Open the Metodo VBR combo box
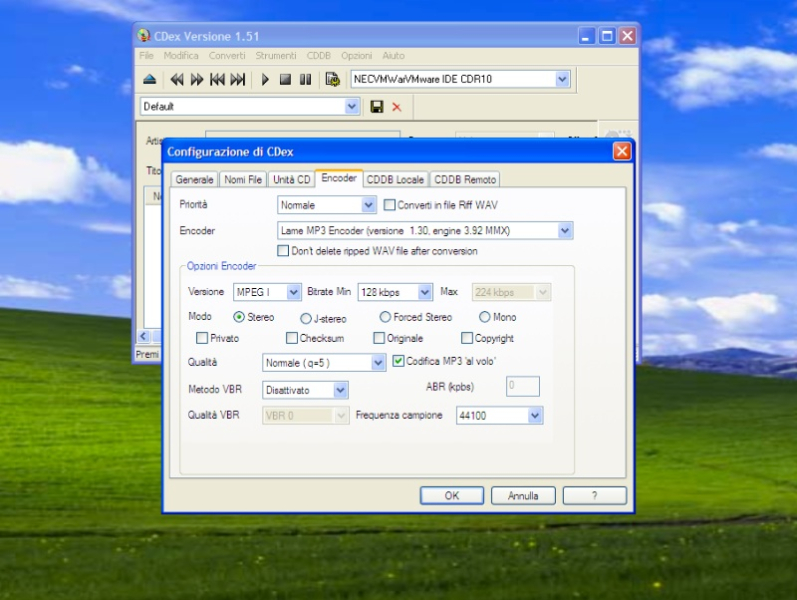The width and height of the screenshot is (797, 600). (340, 390)
